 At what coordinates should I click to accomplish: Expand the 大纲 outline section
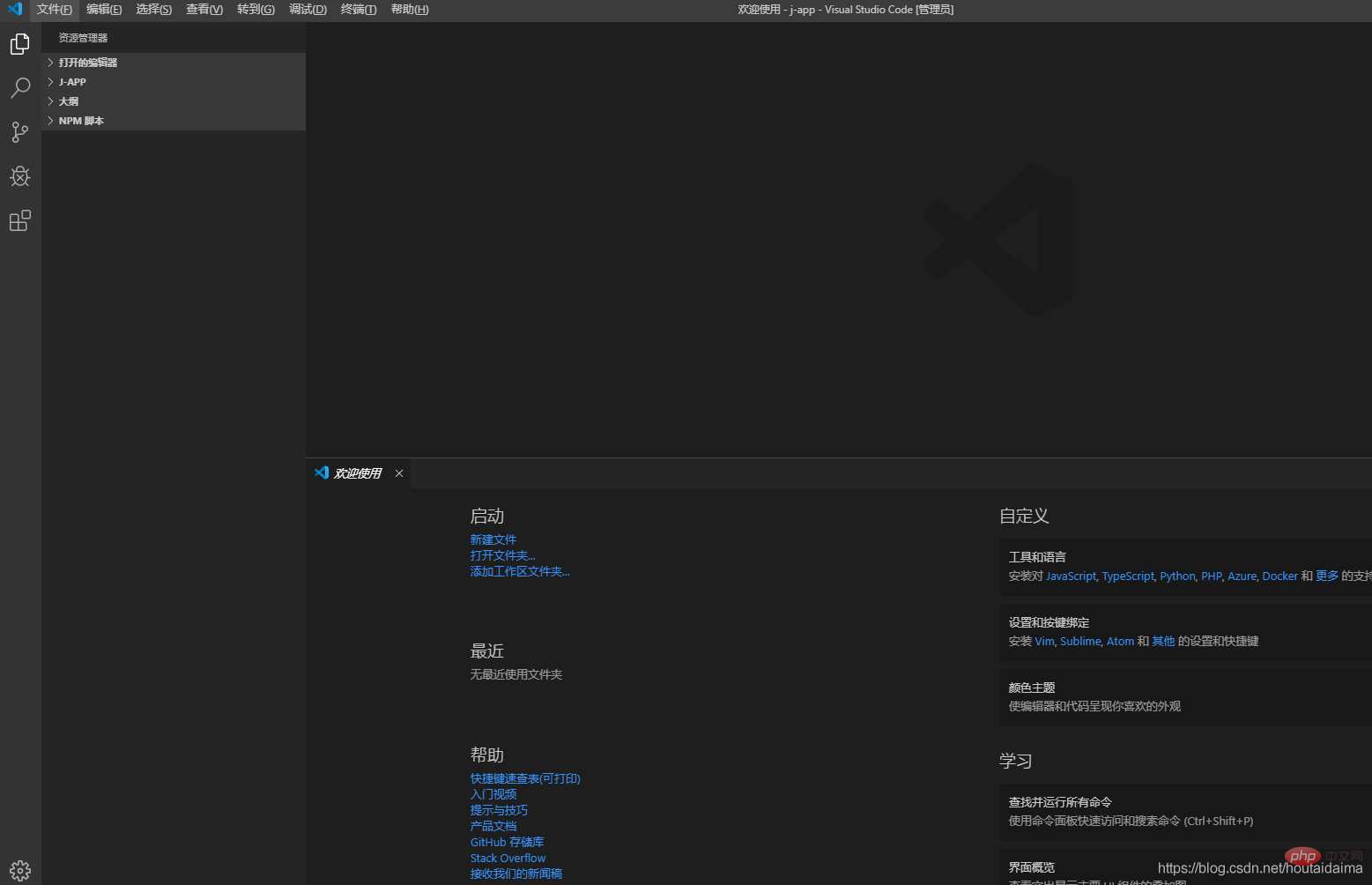(69, 101)
